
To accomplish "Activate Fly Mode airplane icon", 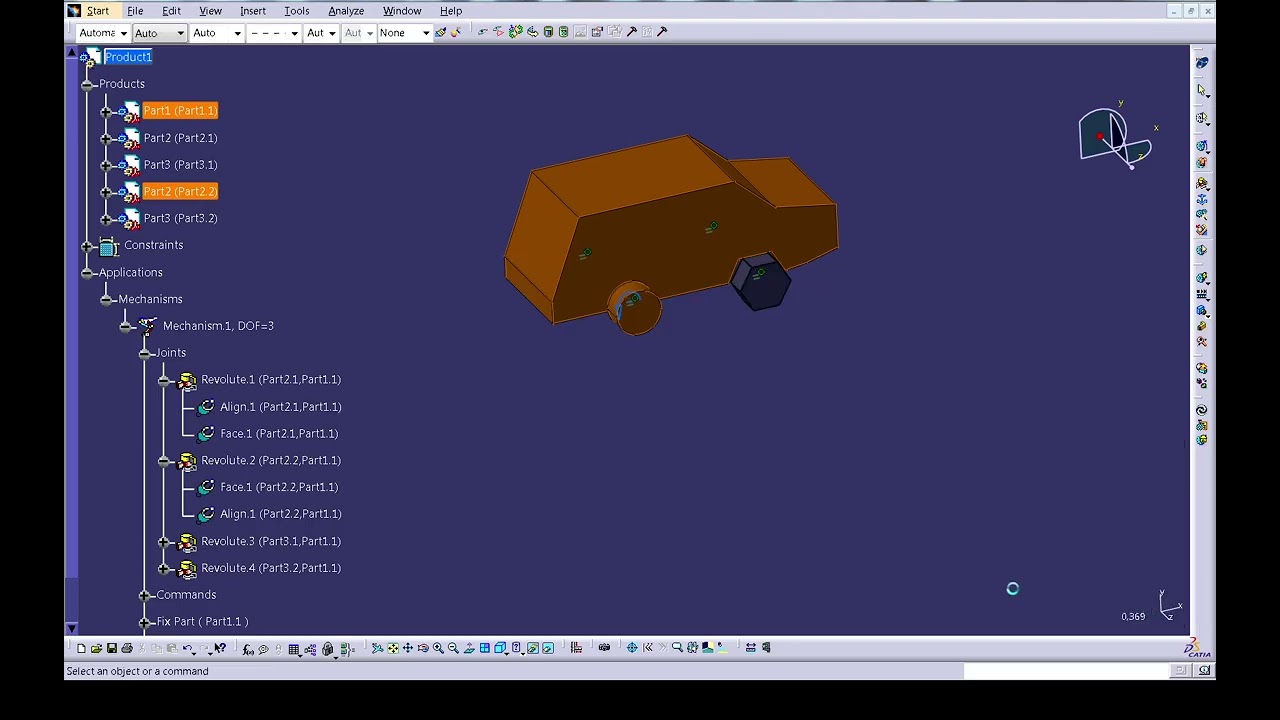I will [x=377, y=648].
